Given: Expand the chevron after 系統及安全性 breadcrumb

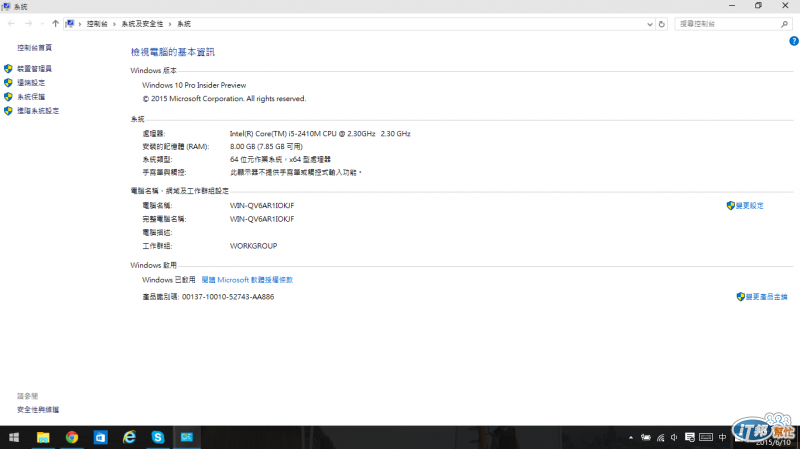Looking at the screenshot, I should pyautogui.click(x=170, y=24).
